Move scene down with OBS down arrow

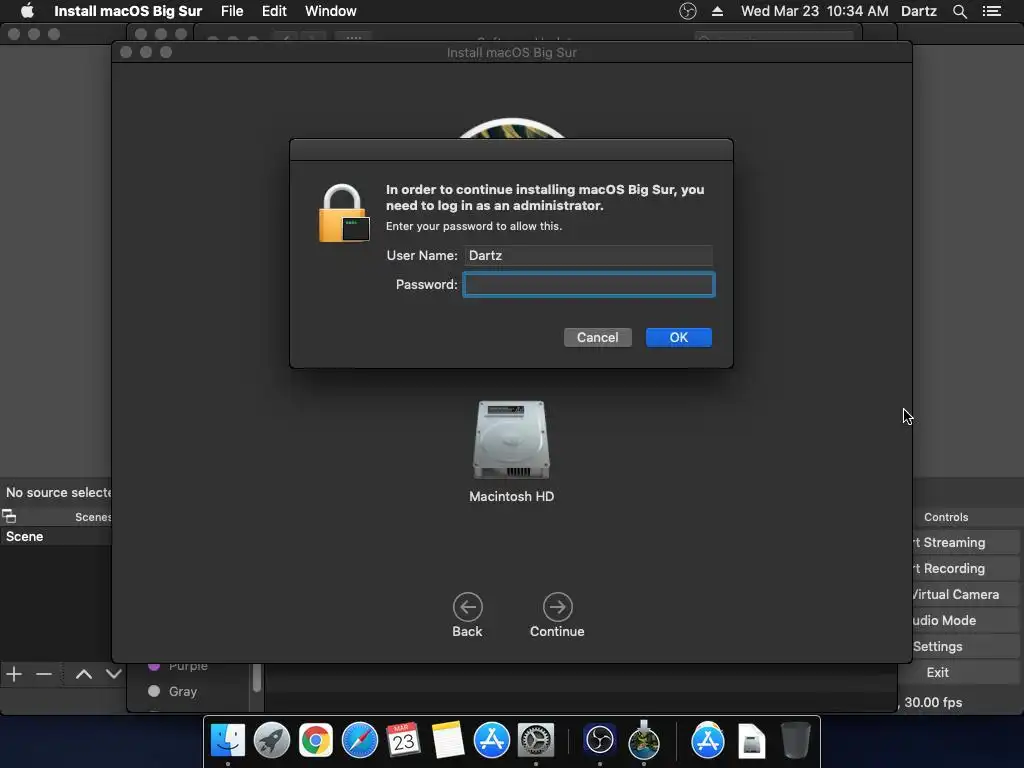[114, 674]
